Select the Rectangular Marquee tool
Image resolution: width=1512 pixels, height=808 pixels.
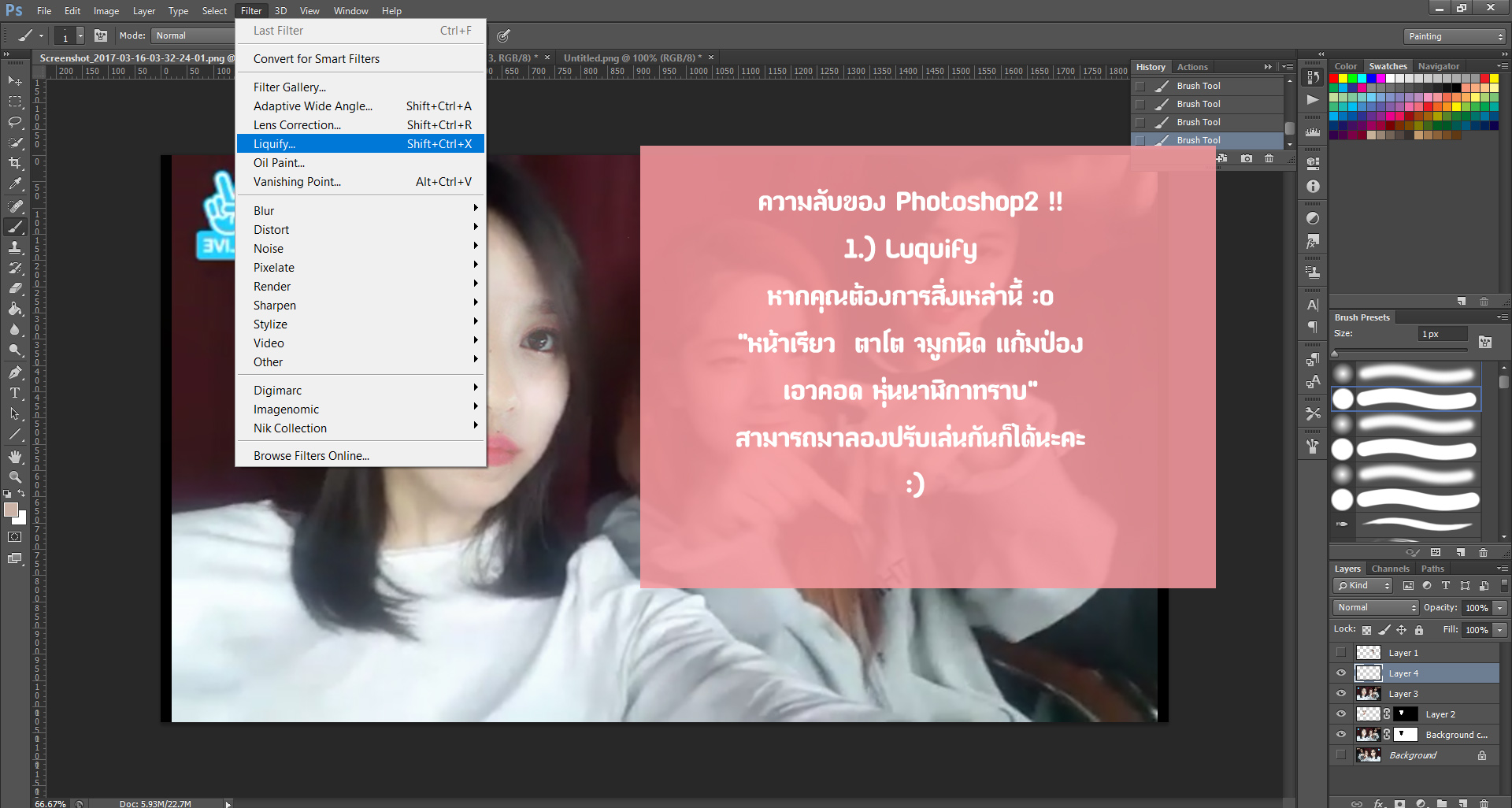click(x=15, y=102)
